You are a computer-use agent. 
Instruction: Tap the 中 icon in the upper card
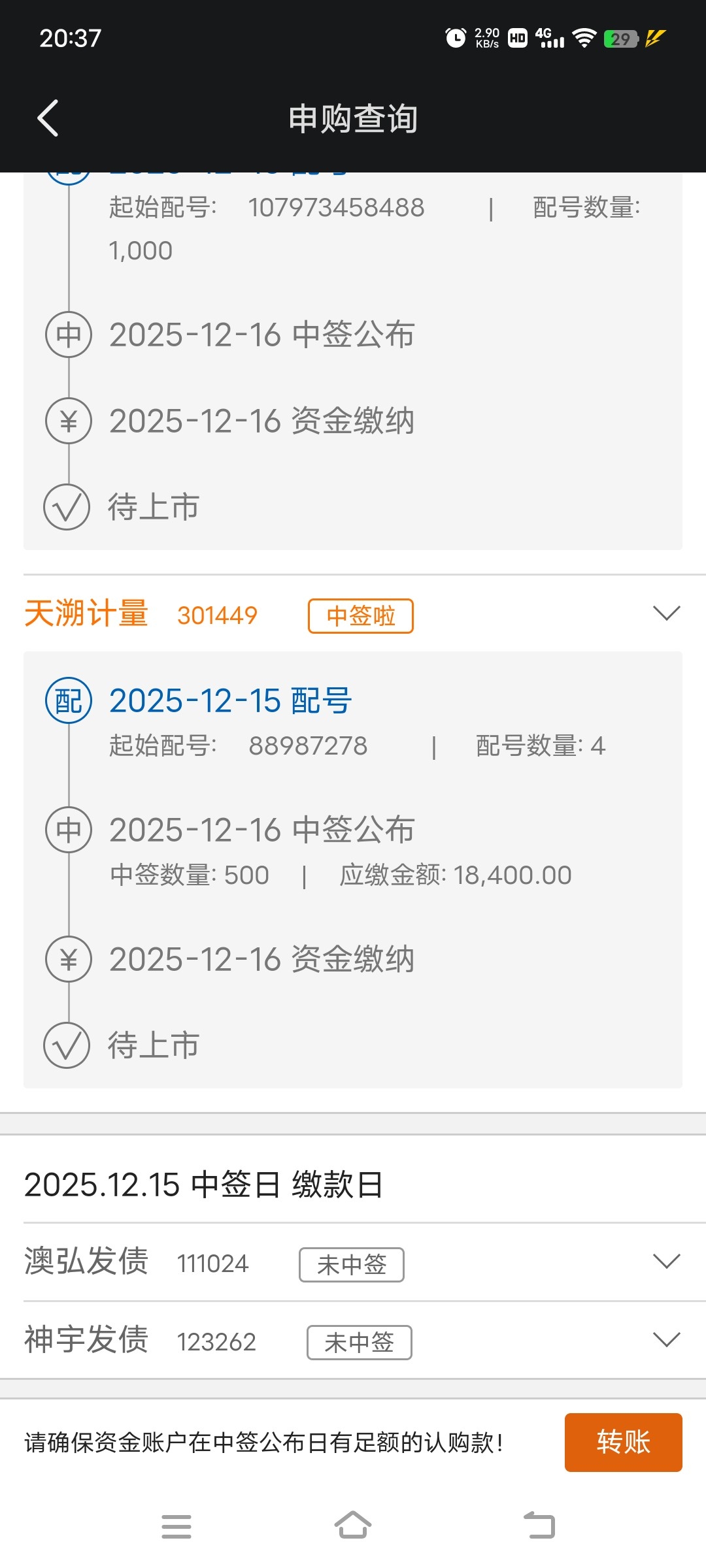coord(69,335)
